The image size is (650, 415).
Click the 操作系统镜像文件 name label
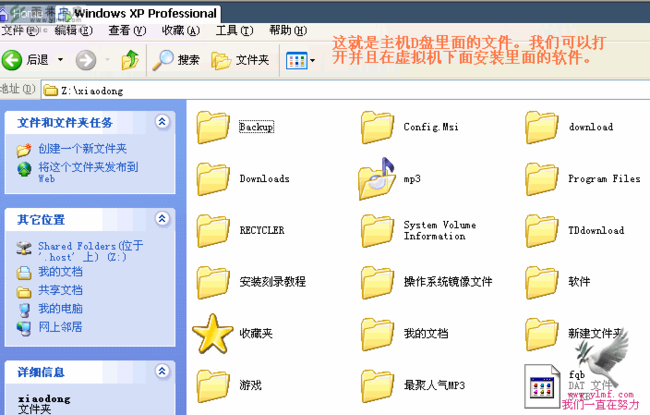click(x=448, y=282)
